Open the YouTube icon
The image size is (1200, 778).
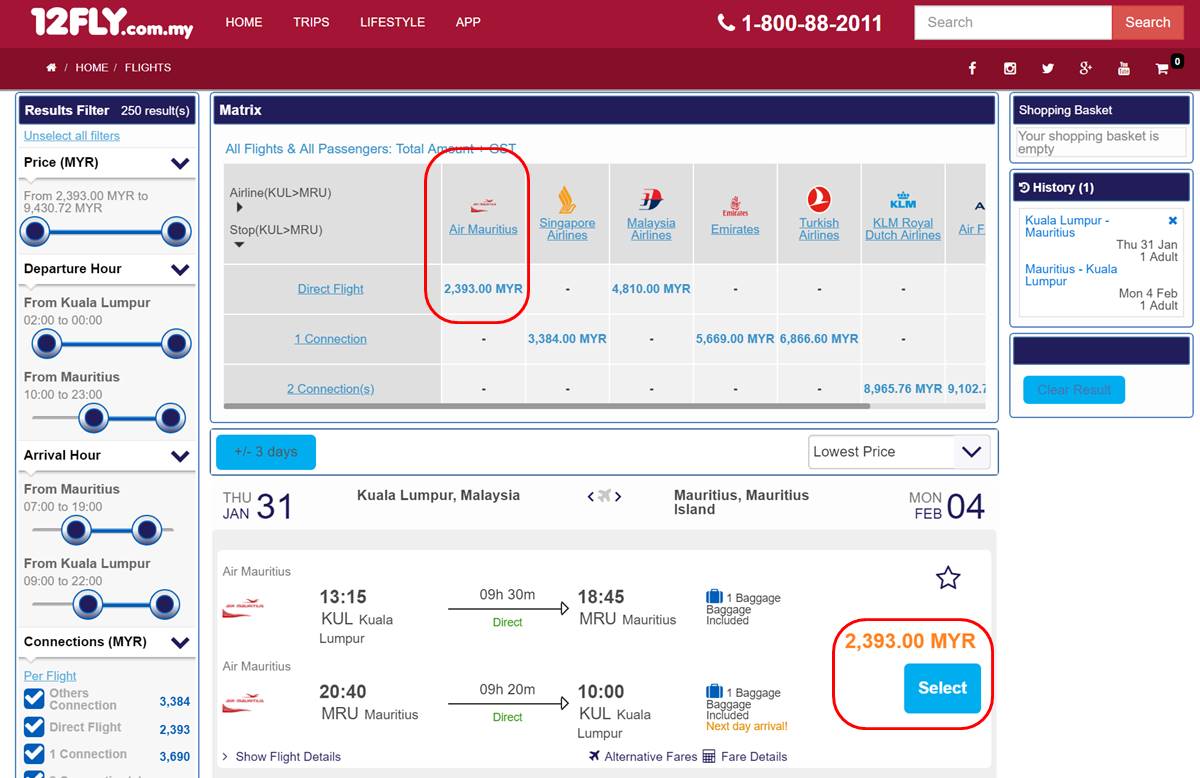click(x=1124, y=68)
